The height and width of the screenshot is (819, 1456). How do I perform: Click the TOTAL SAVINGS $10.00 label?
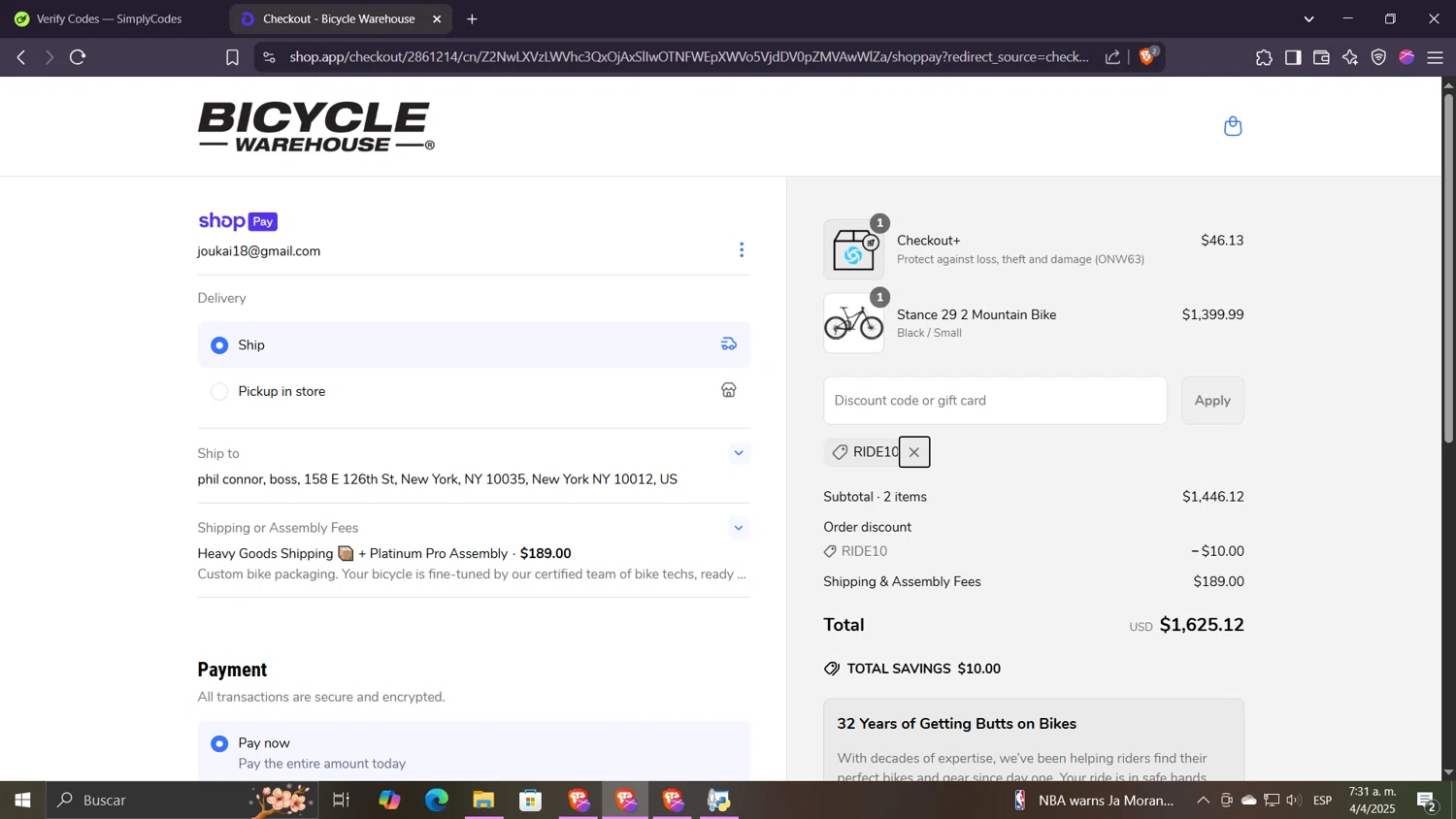(x=924, y=669)
